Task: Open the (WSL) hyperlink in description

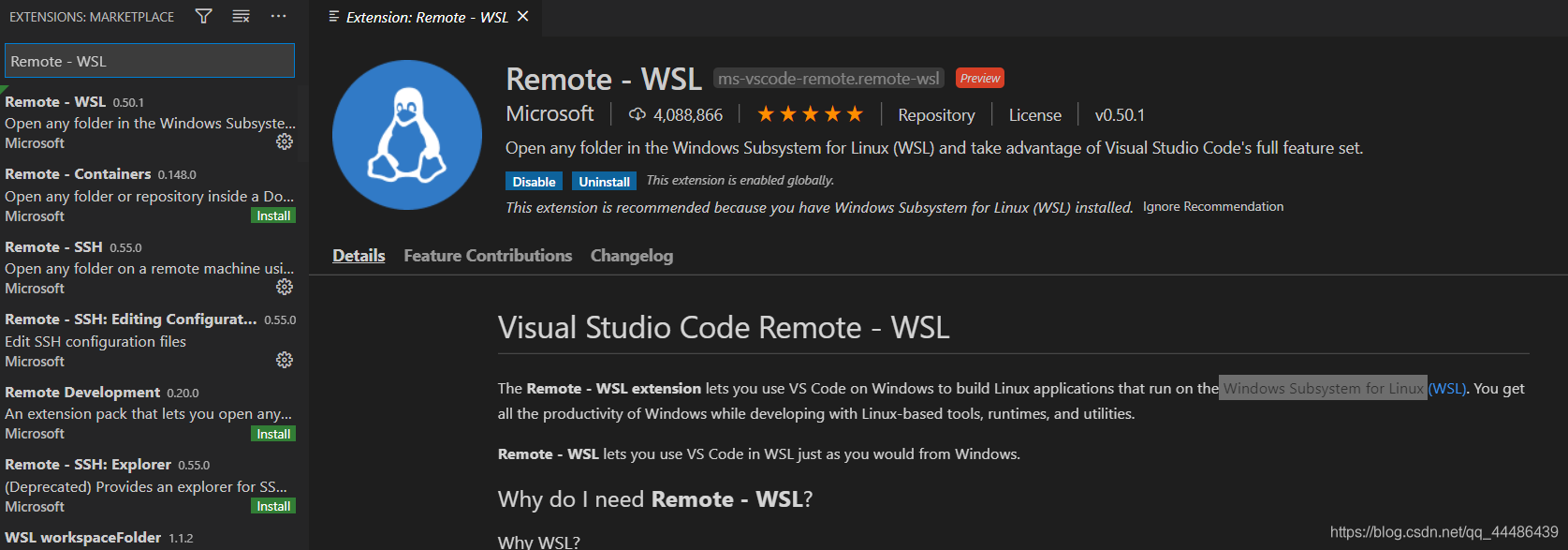Action: [x=1447, y=388]
